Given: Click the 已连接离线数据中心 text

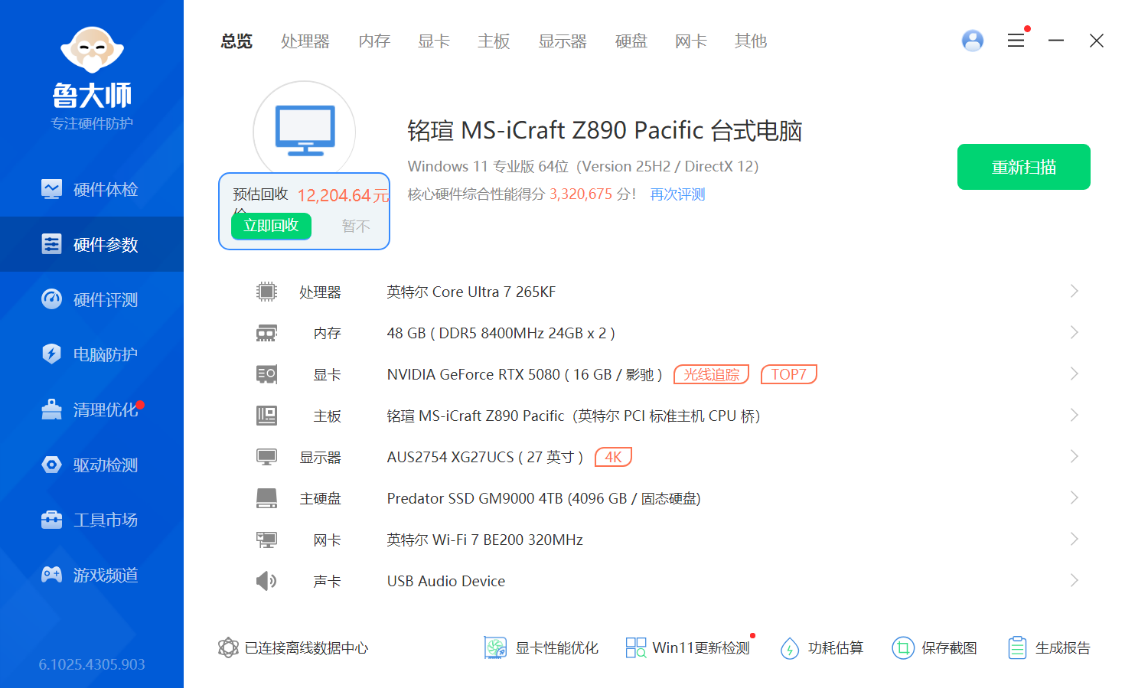Looking at the screenshot, I should point(306,648).
